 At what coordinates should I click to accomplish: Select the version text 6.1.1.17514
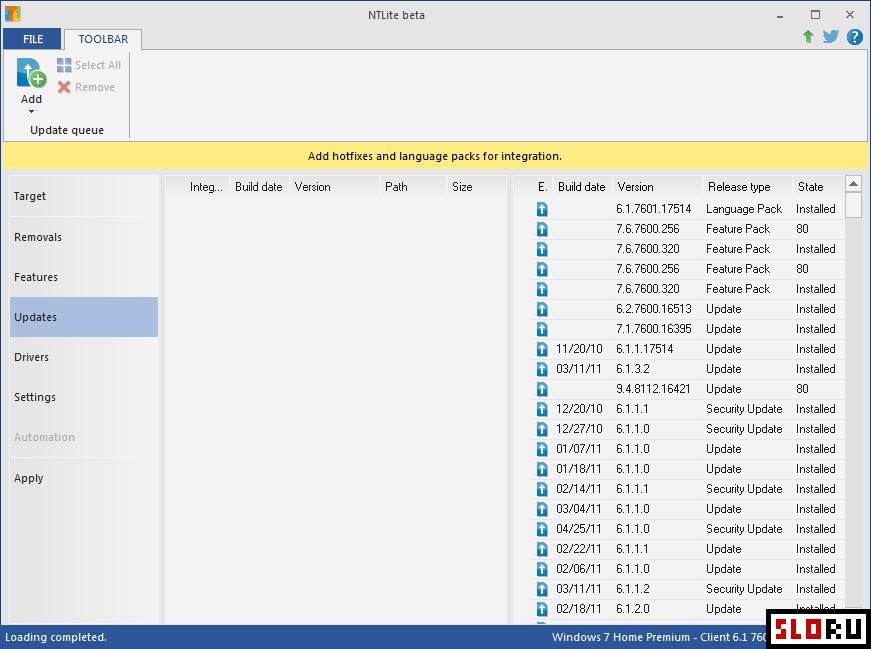tap(644, 349)
